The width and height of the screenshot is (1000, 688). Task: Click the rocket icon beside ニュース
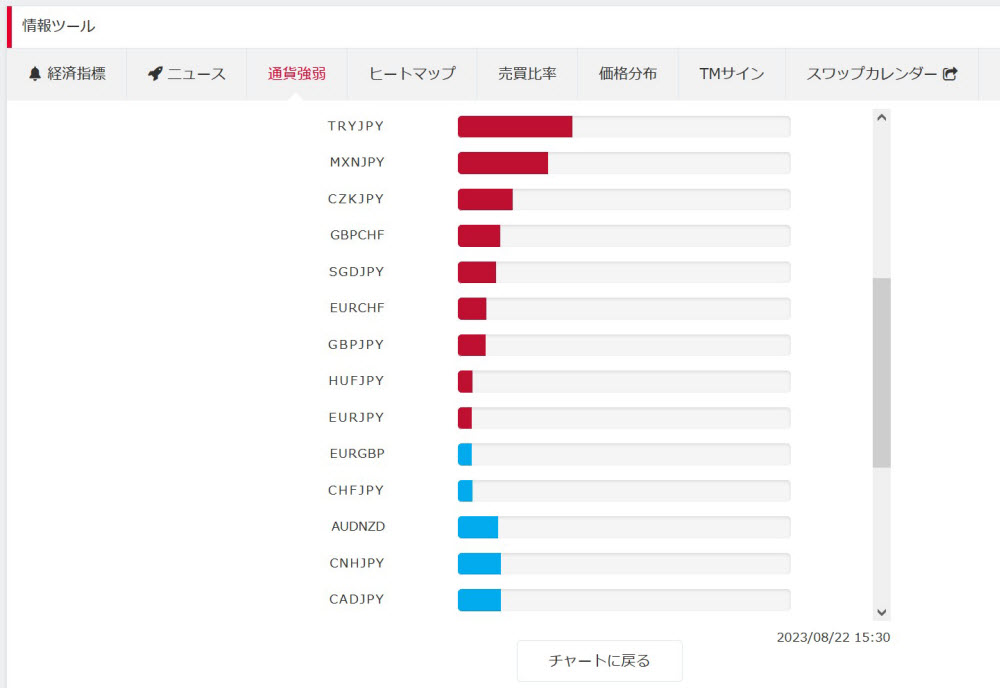click(x=155, y=74)
